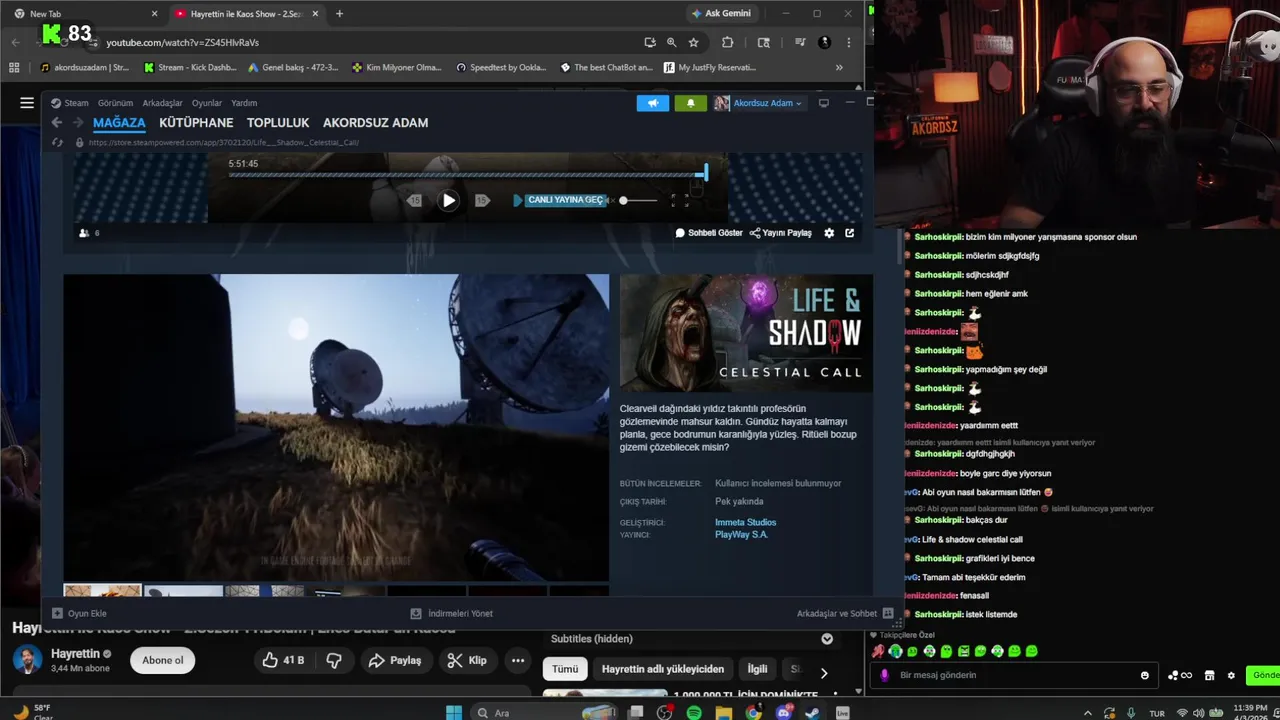
Task: Bookmark this page with star icon
Action: 693,42
